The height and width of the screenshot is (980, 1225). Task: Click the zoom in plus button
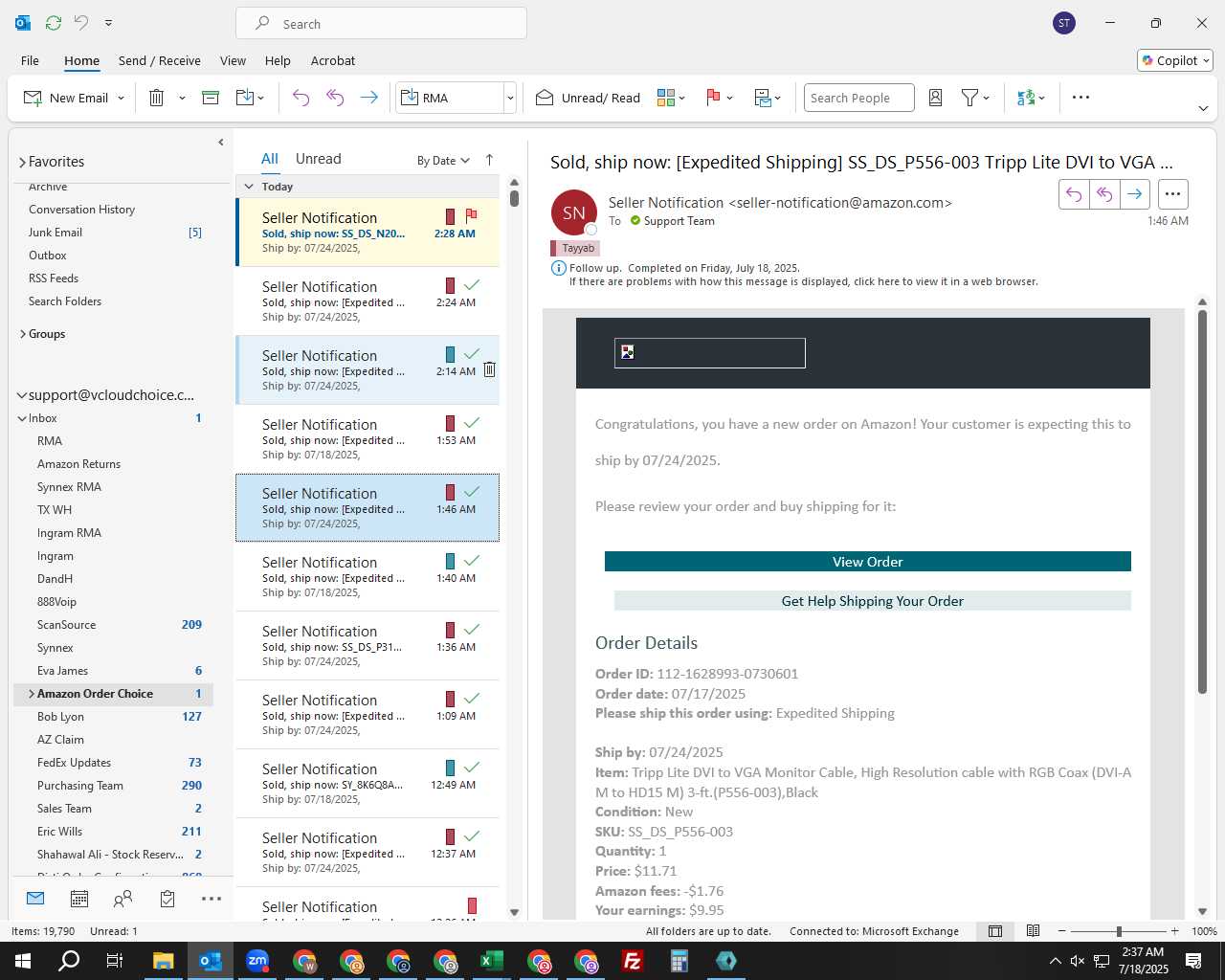click(1174, 931)
